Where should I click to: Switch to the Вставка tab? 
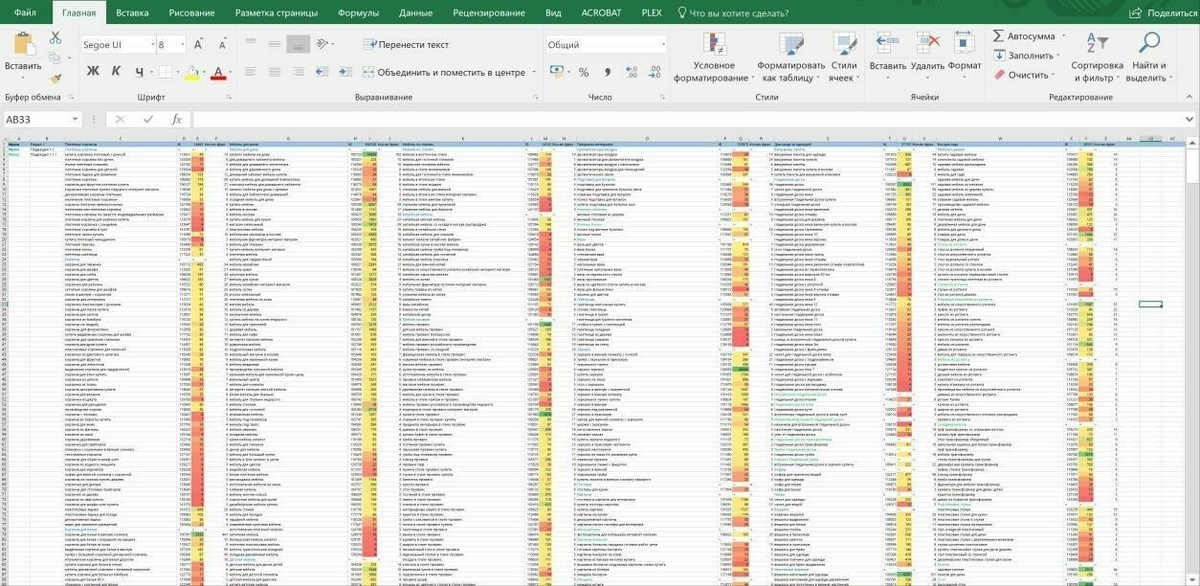(132, 13)
